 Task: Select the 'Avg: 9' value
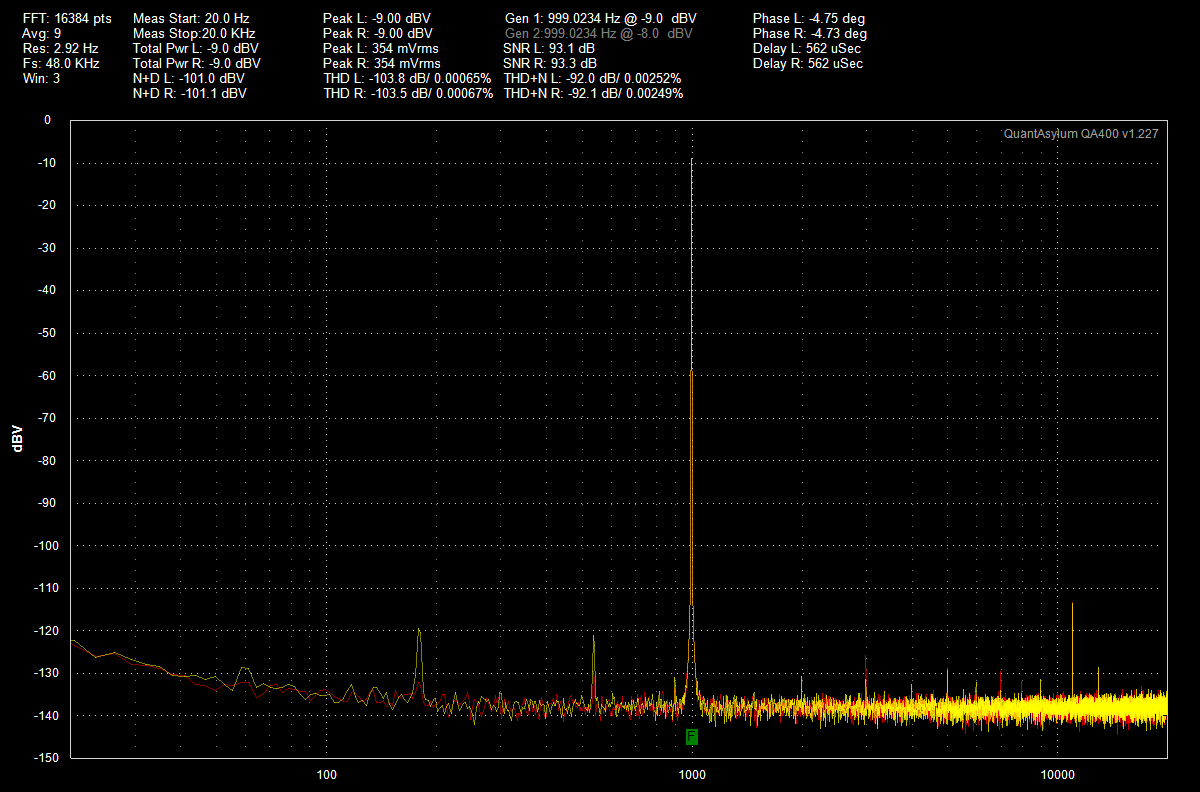[x=41, y=34]
